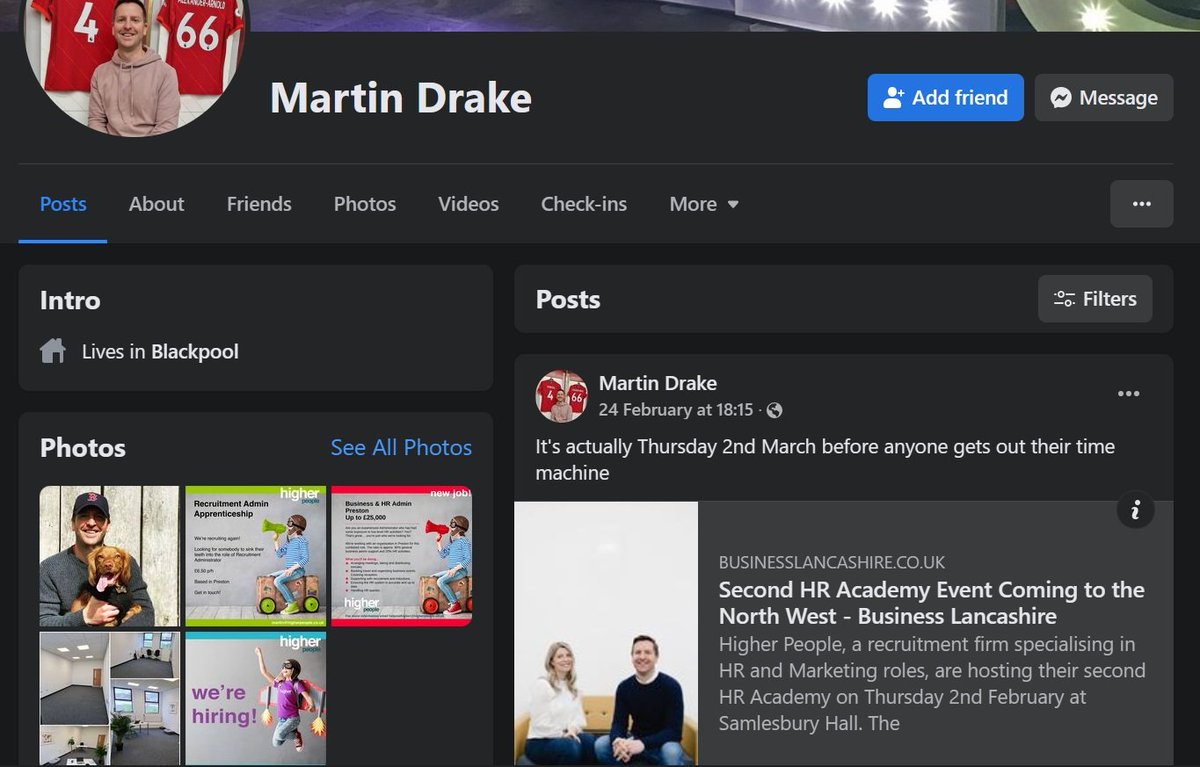The image size is (1200, 767).
Task: Open Business & HR Admin Preston photo
Action: pyautogui.click(x=401, y=556)
